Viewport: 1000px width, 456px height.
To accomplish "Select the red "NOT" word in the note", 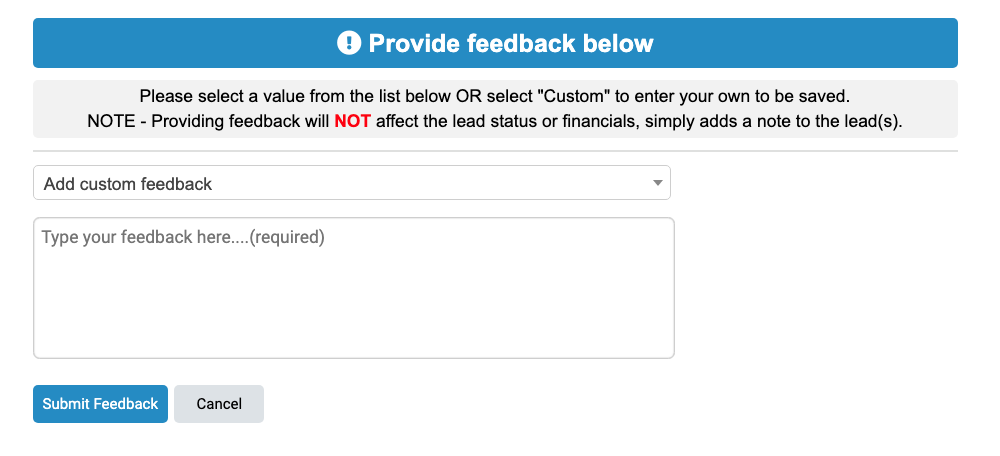I will coord(352,121).
